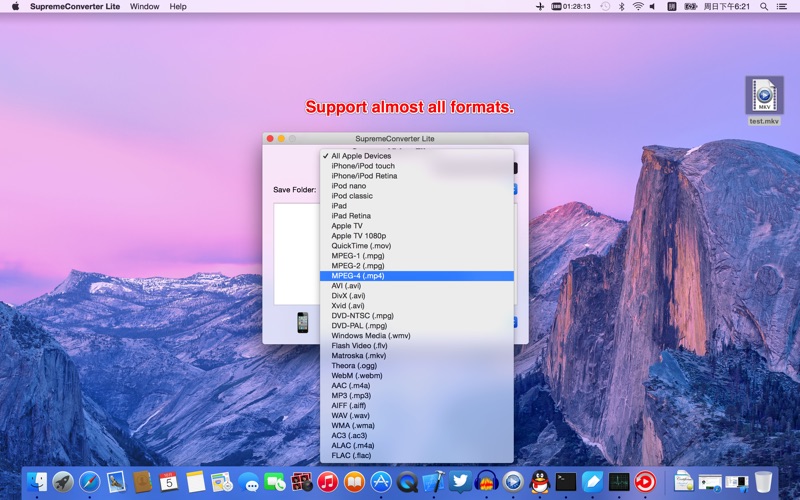Open SupremeConverter Lite app menu
The image size is (800, 500).
pyautogui.click(x=75, y=7)
